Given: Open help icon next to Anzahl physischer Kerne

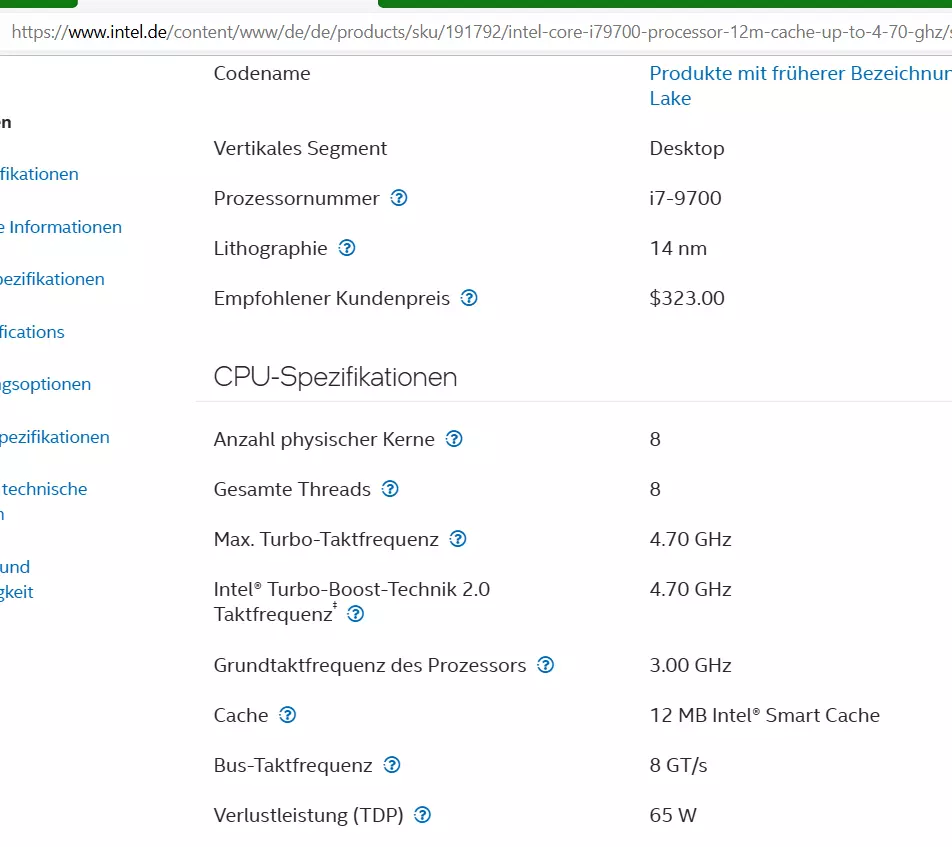Looking at the screenshot, I should [x=454, y=439].
